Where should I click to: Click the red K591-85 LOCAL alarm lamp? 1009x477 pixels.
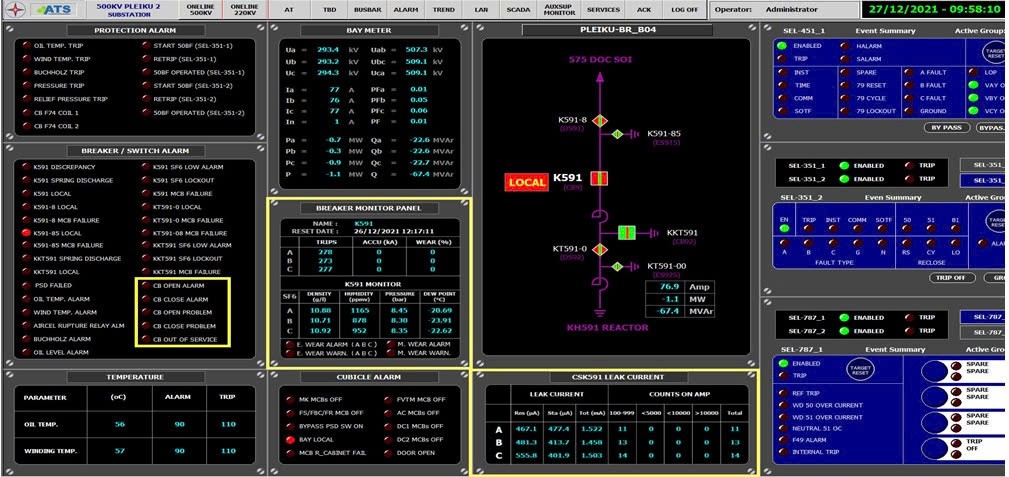[26, 232]
